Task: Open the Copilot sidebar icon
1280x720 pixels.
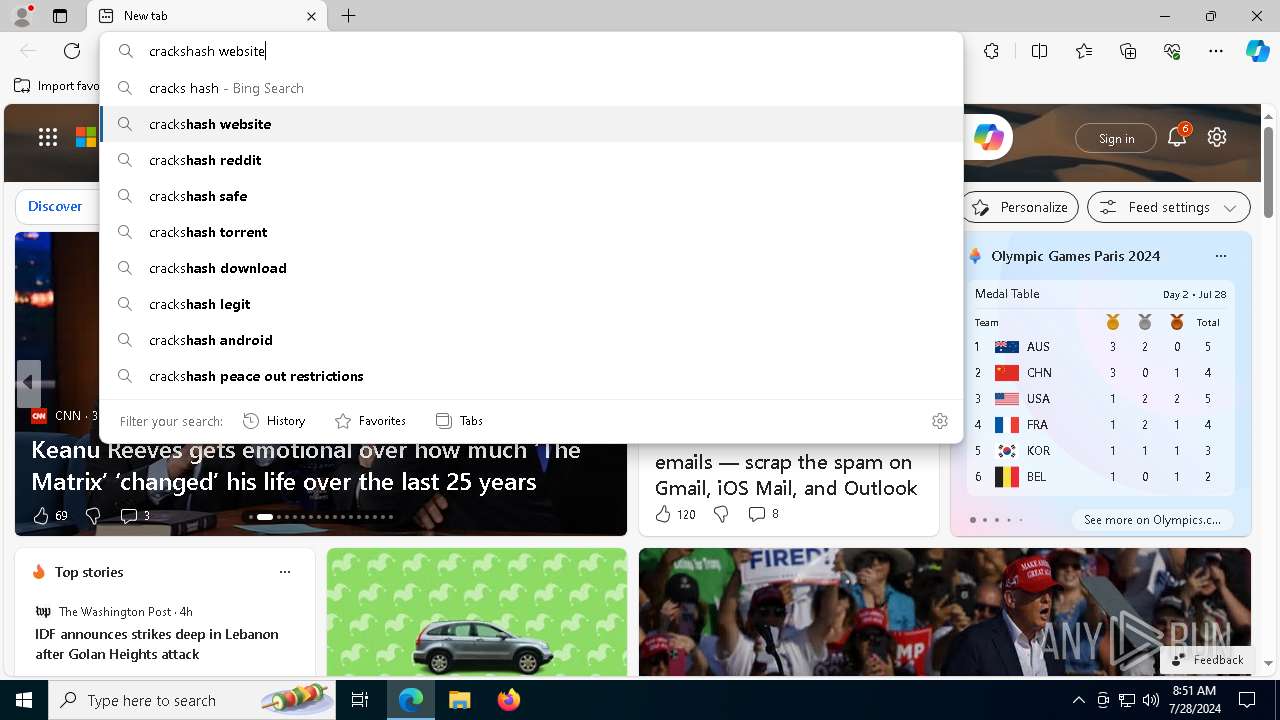Action: (1257, 51)
